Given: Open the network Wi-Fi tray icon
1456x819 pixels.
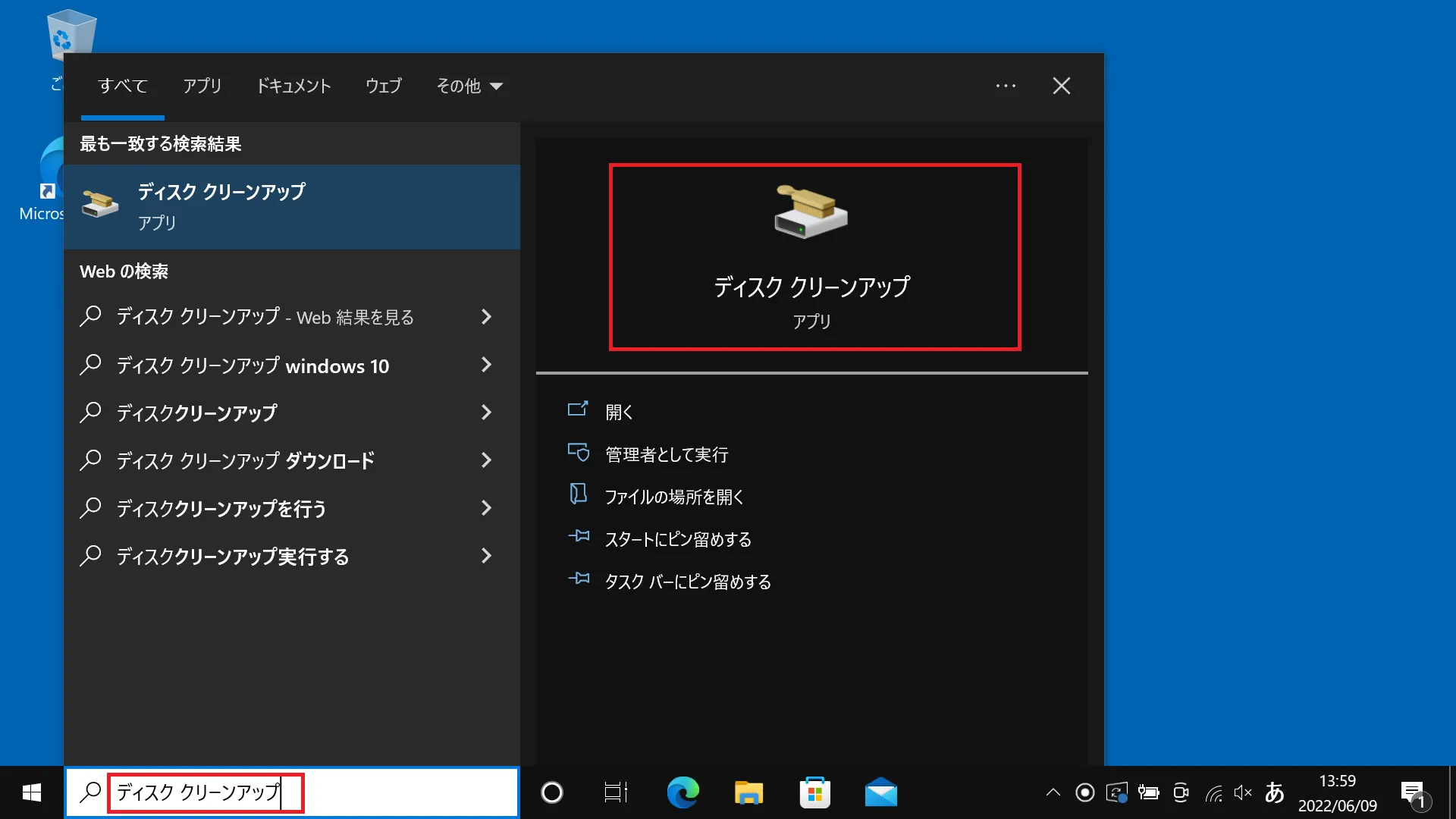Looking at the screenshot, I should click(1213, 793).
